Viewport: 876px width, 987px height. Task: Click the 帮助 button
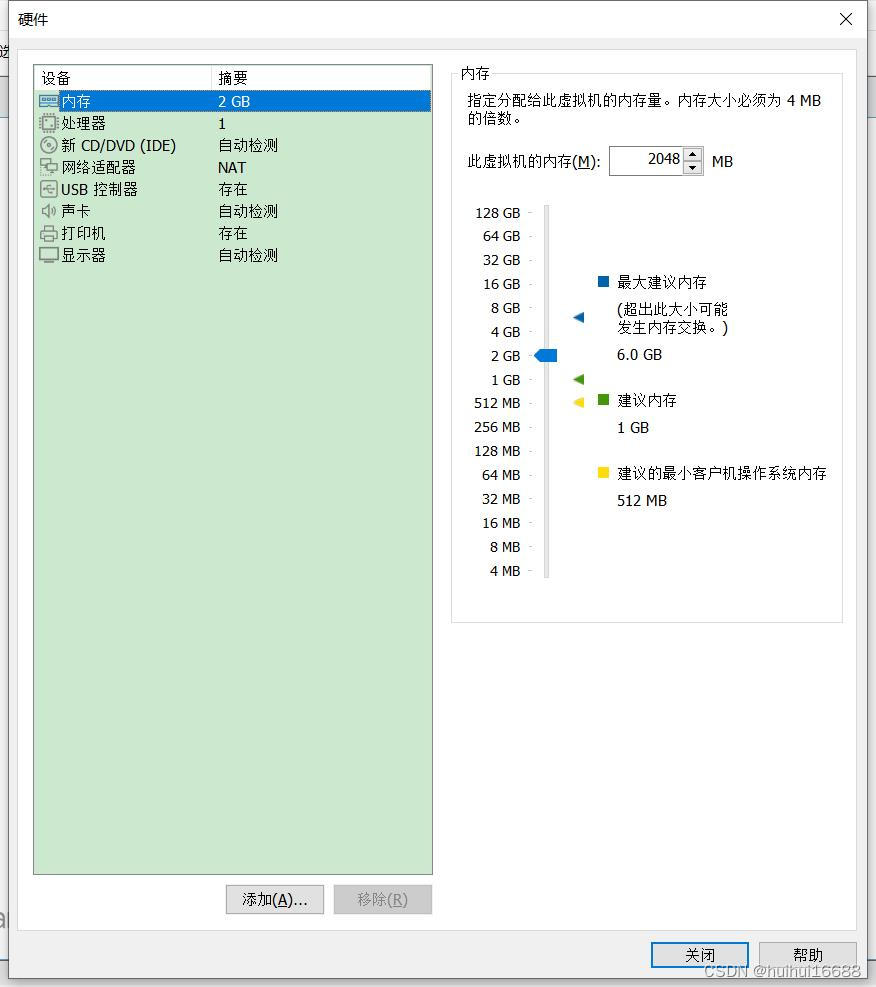point(808,955)
